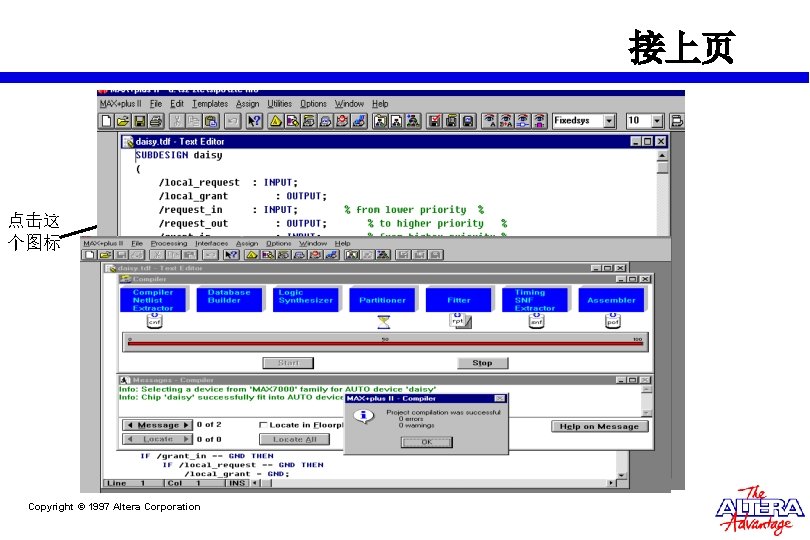The height and width of the screenshot is (540, 810).
Task: Click the Fitter module box
Action: tap(459, 300)
